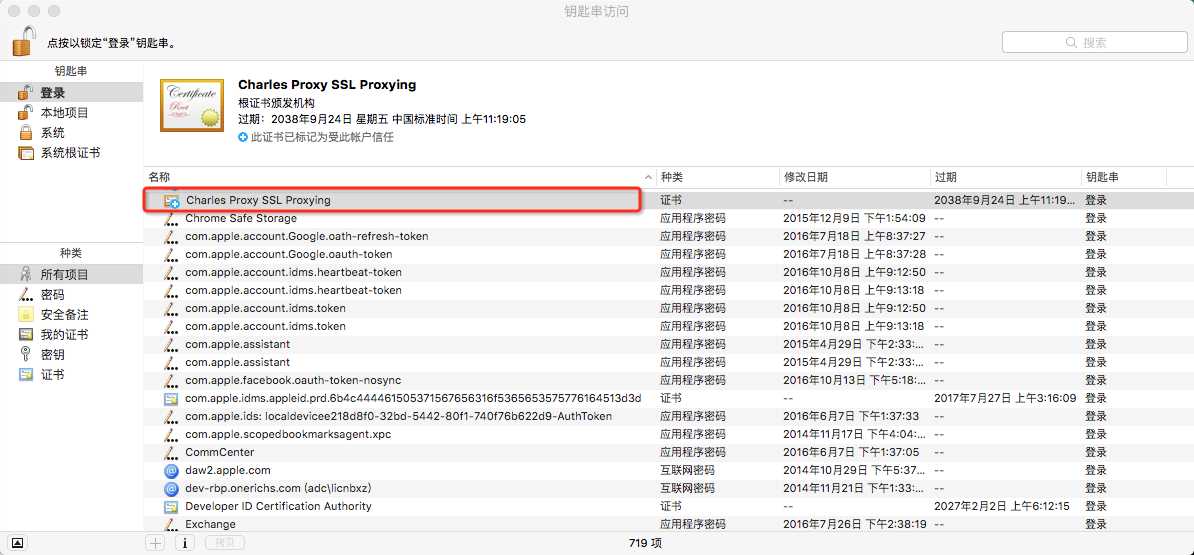The width and height of the screenshot is (1194, 555).
Task: Click the 2015年12月9日 modification date cell
Action: [x=854, y=218]
